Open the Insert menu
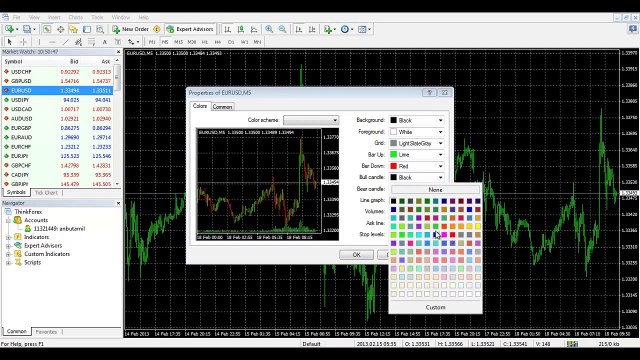The width and height of the screenshot is (640, 360). click(54, 17)
